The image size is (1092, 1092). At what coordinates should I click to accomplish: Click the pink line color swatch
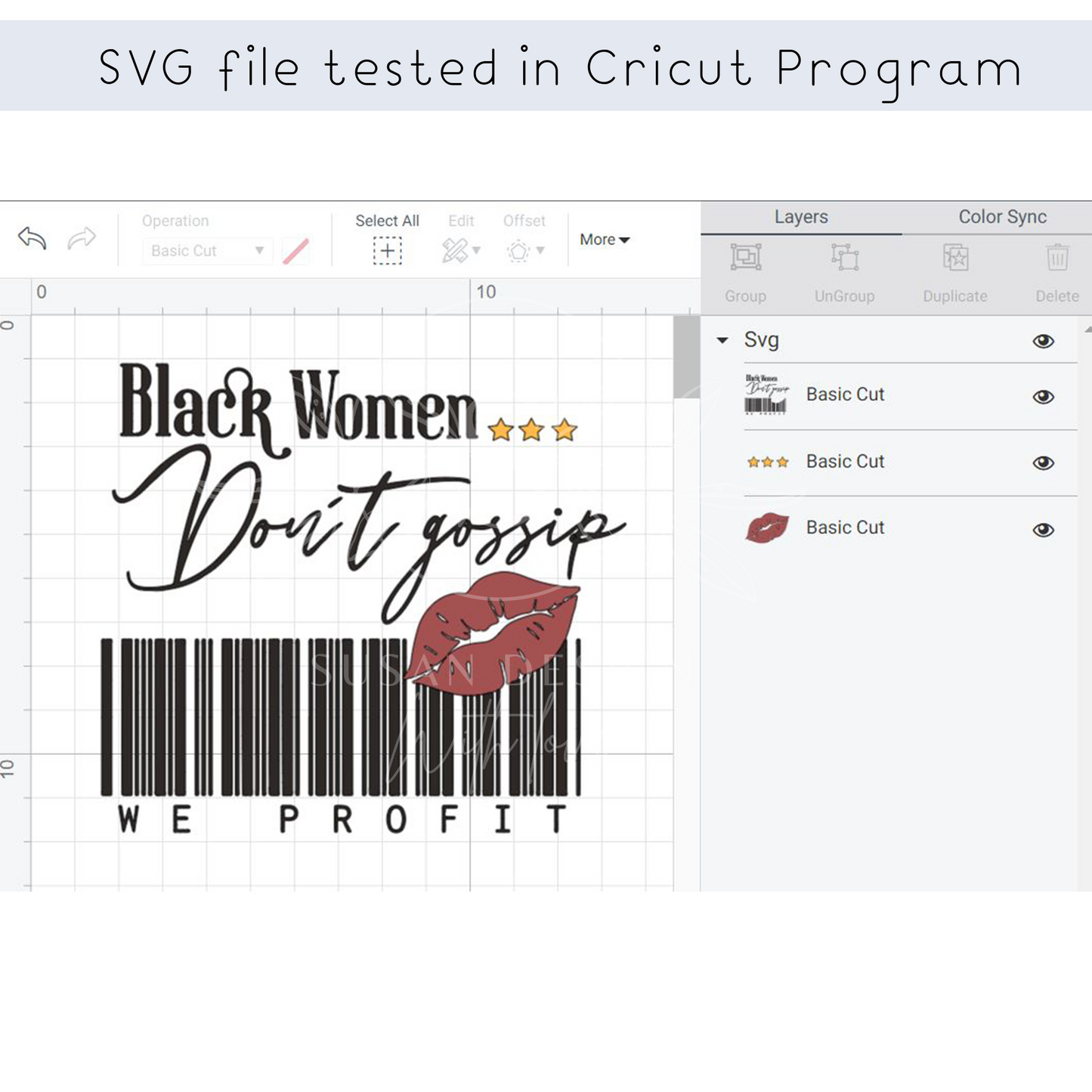(x=295, y=251)
